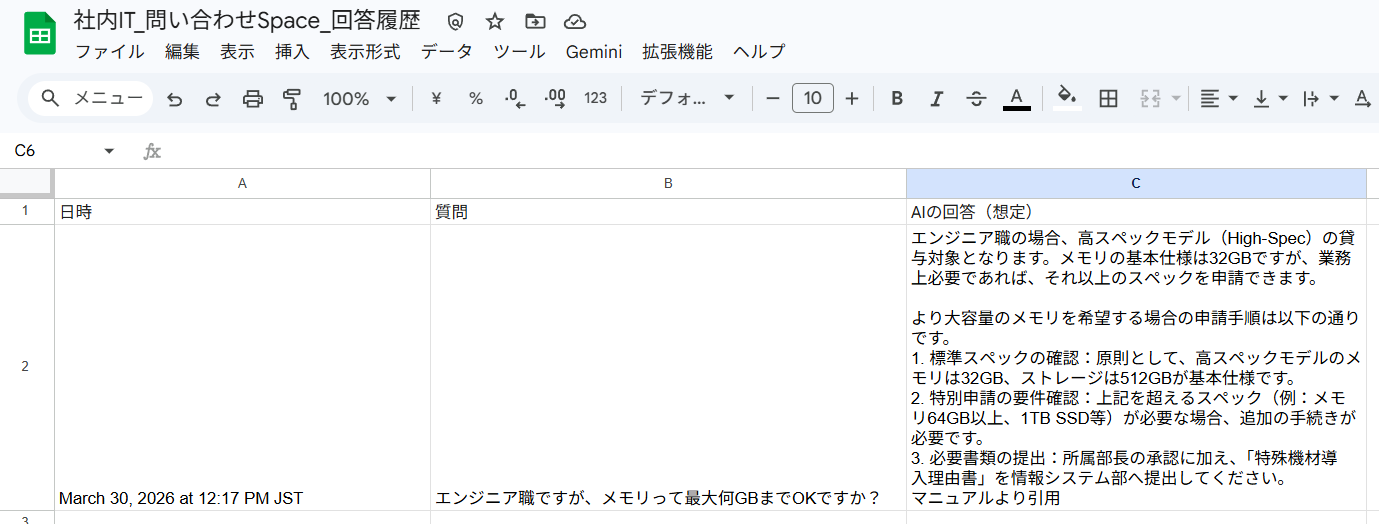The image size is (1379, 524).
Task: Expand the font family dropdown
Action: click(x=687, y=98)
